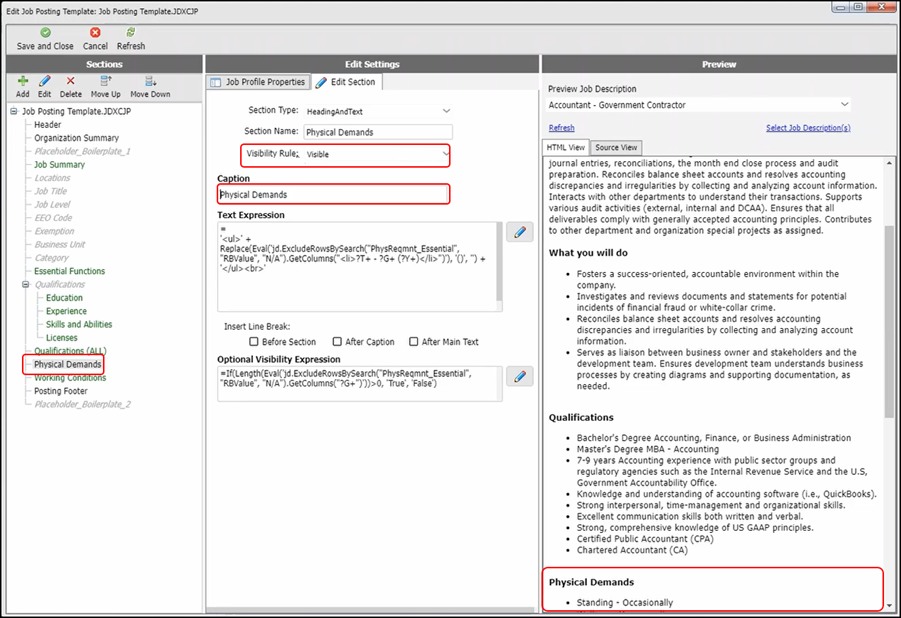Open the Section Type dropdown

tap(446, 110)
